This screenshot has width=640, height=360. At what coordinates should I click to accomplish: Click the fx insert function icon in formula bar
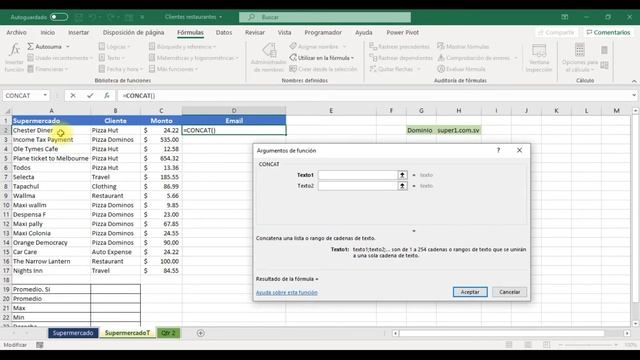click(107, 96)
